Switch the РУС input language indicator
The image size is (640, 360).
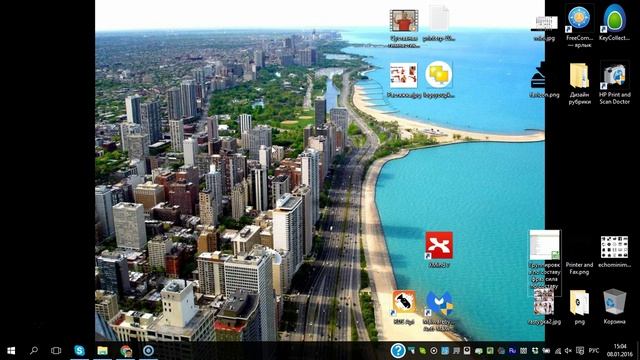click(594, 351)
